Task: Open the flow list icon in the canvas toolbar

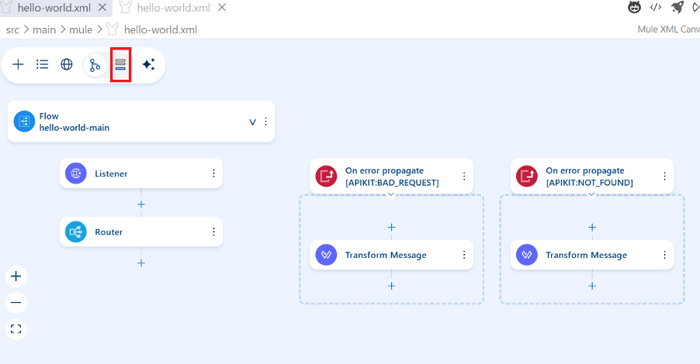Action: click(42, 64)
